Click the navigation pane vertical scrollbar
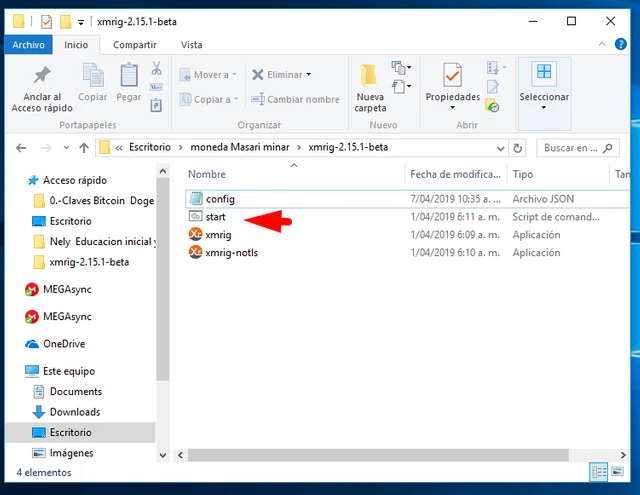640x495 pixels. click(162, 280)
